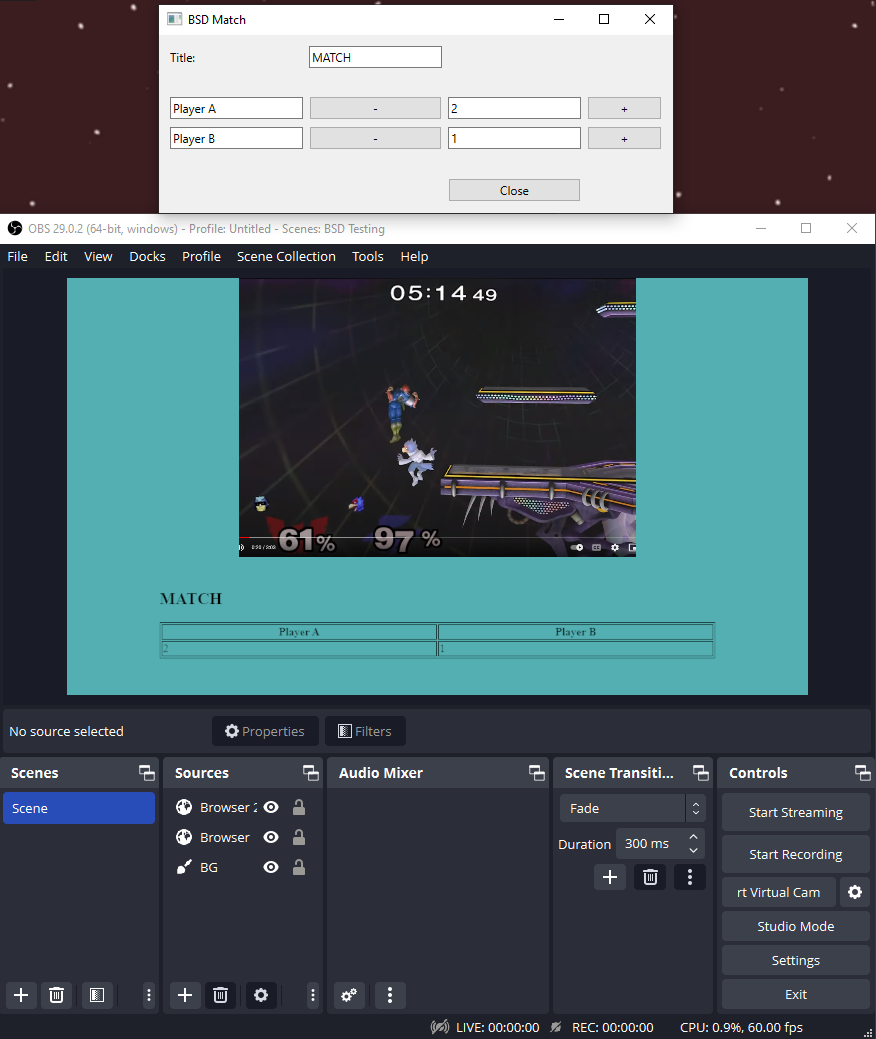Image resolution: width=876 pixels, height=1039 pixels.
Task: Toggle lock on Browser source
Action: point(299,837)
